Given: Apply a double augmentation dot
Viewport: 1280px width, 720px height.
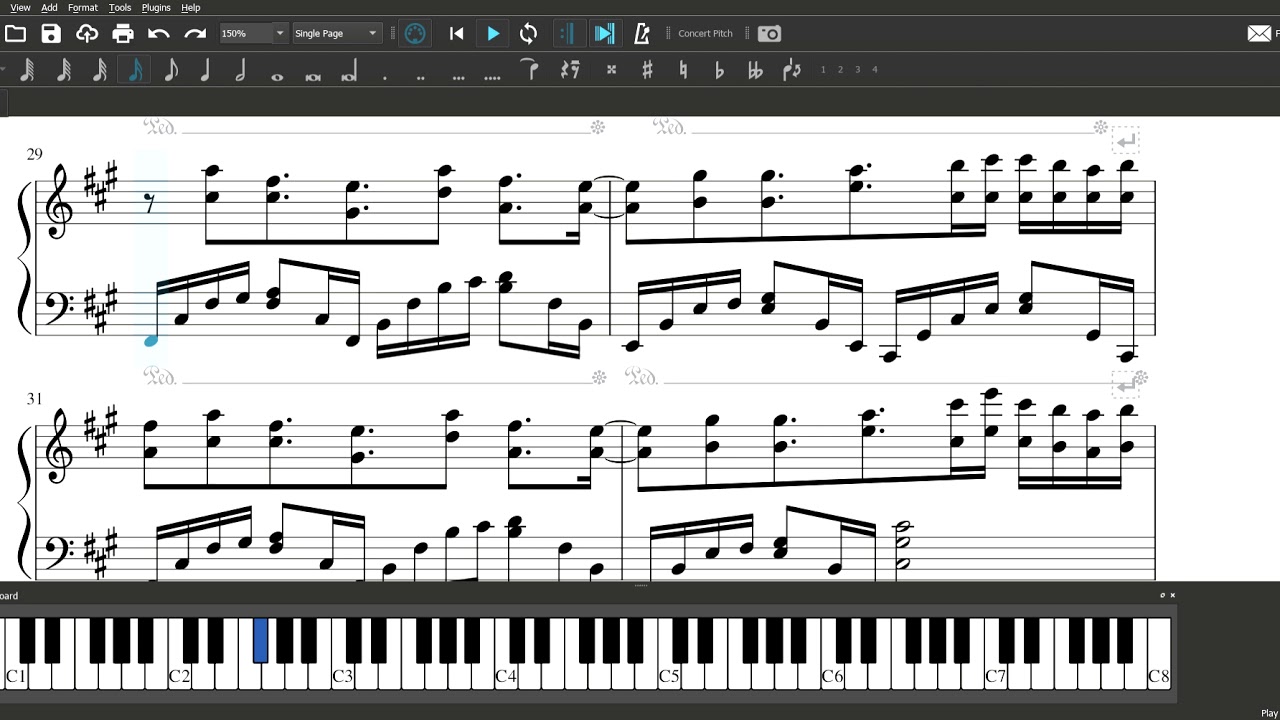Looking at the screenshot, I should (420, 76).
